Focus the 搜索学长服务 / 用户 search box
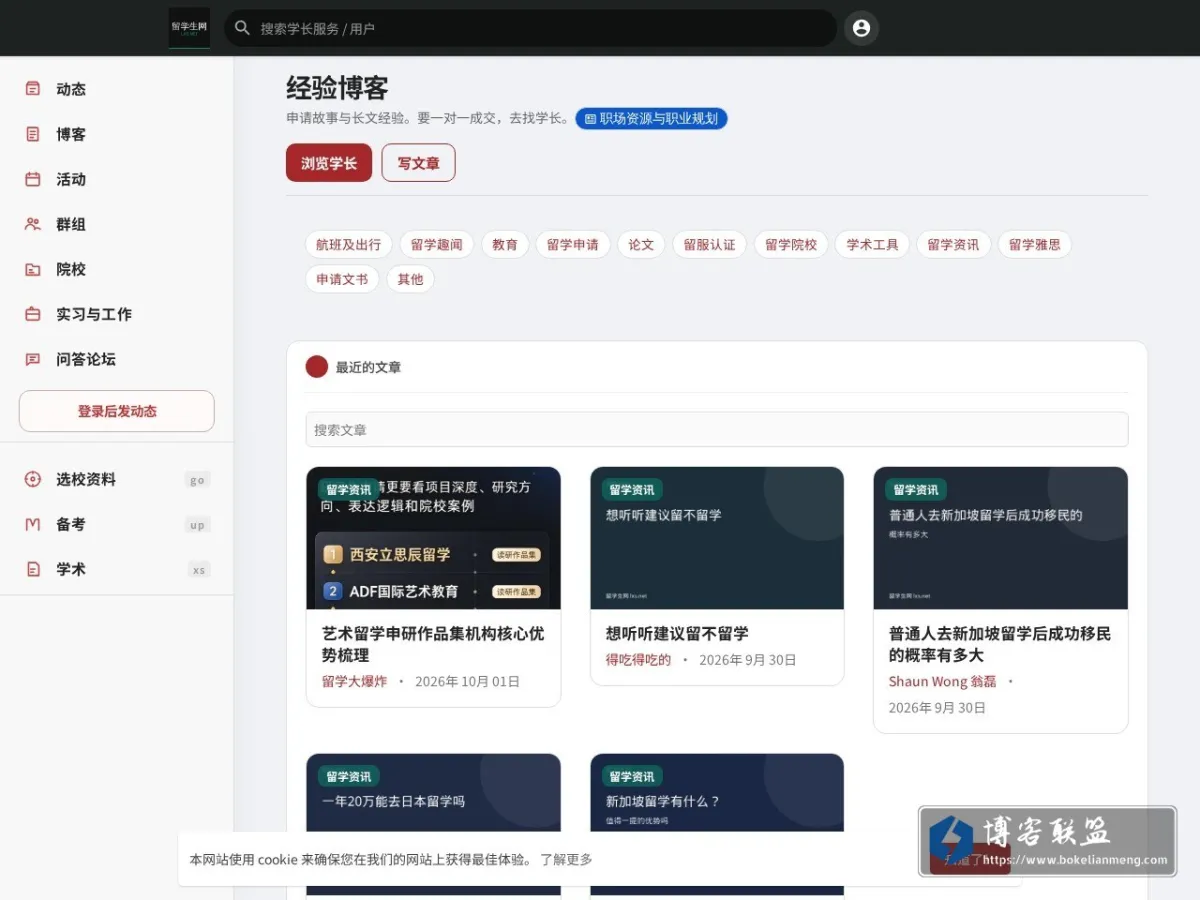Screen dimensions: 1200x900 530,28
